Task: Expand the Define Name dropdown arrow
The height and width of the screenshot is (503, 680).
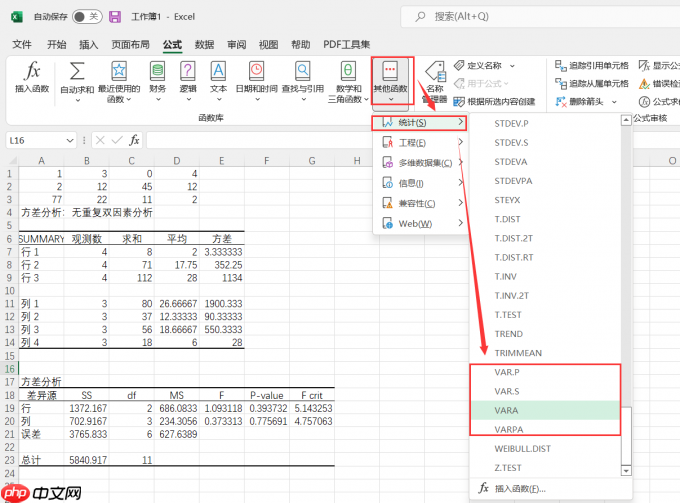Action: pyautogui.click(x=512, y=66)
